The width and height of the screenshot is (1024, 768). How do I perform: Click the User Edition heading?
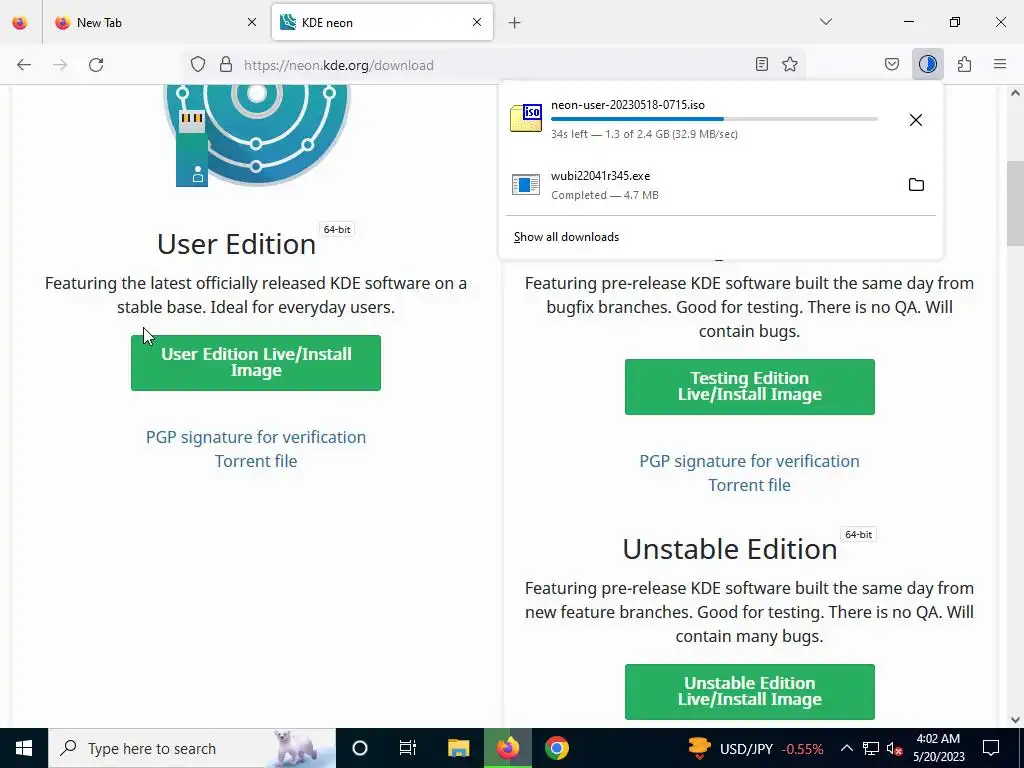point(236,244)
